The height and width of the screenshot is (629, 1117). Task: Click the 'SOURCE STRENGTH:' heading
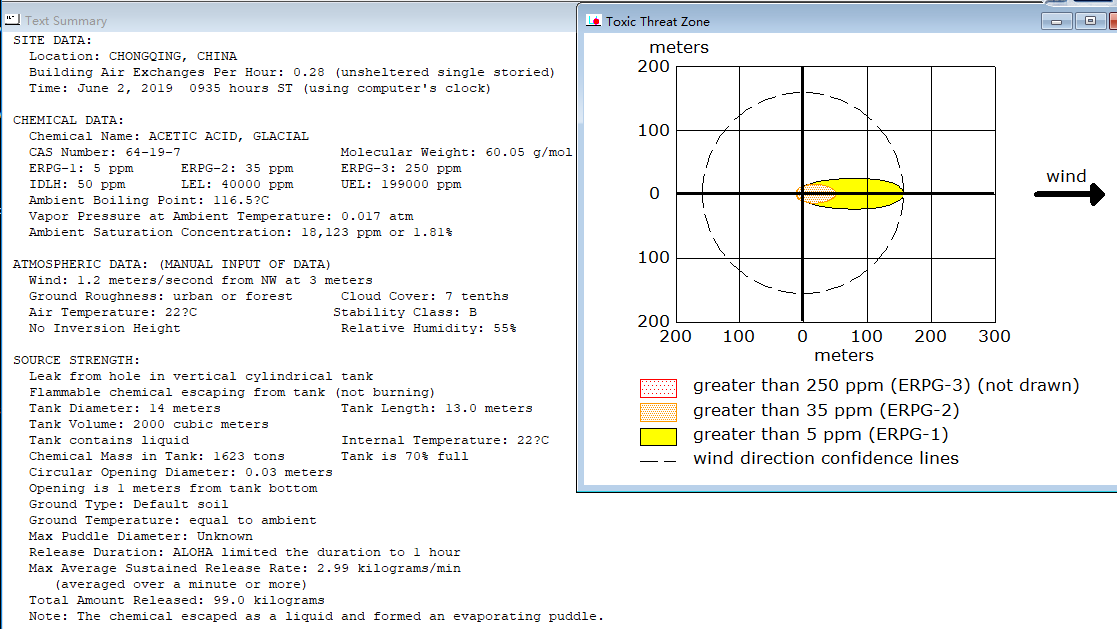(76, 360)
